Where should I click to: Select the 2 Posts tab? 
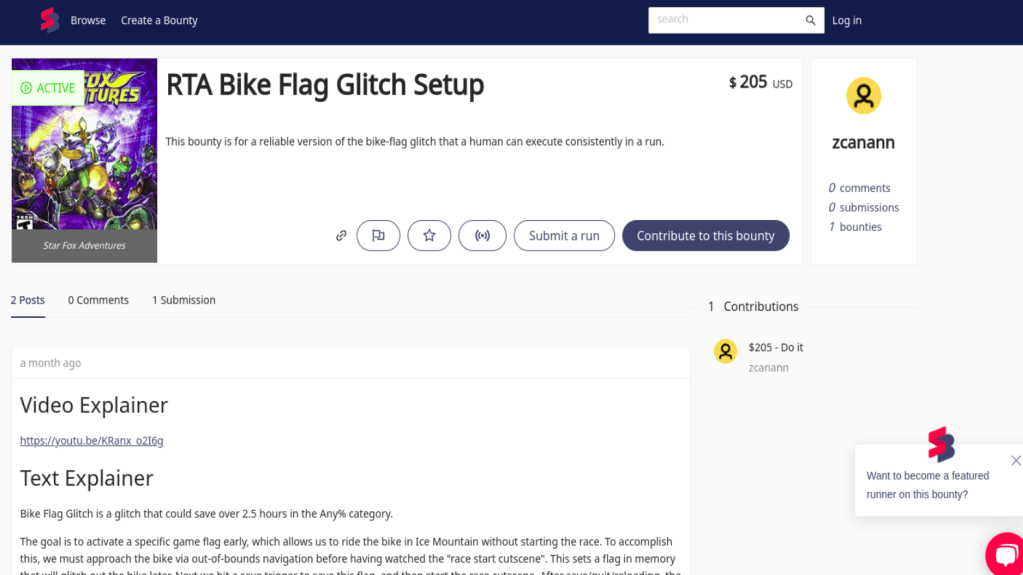(x=28, y=300)
